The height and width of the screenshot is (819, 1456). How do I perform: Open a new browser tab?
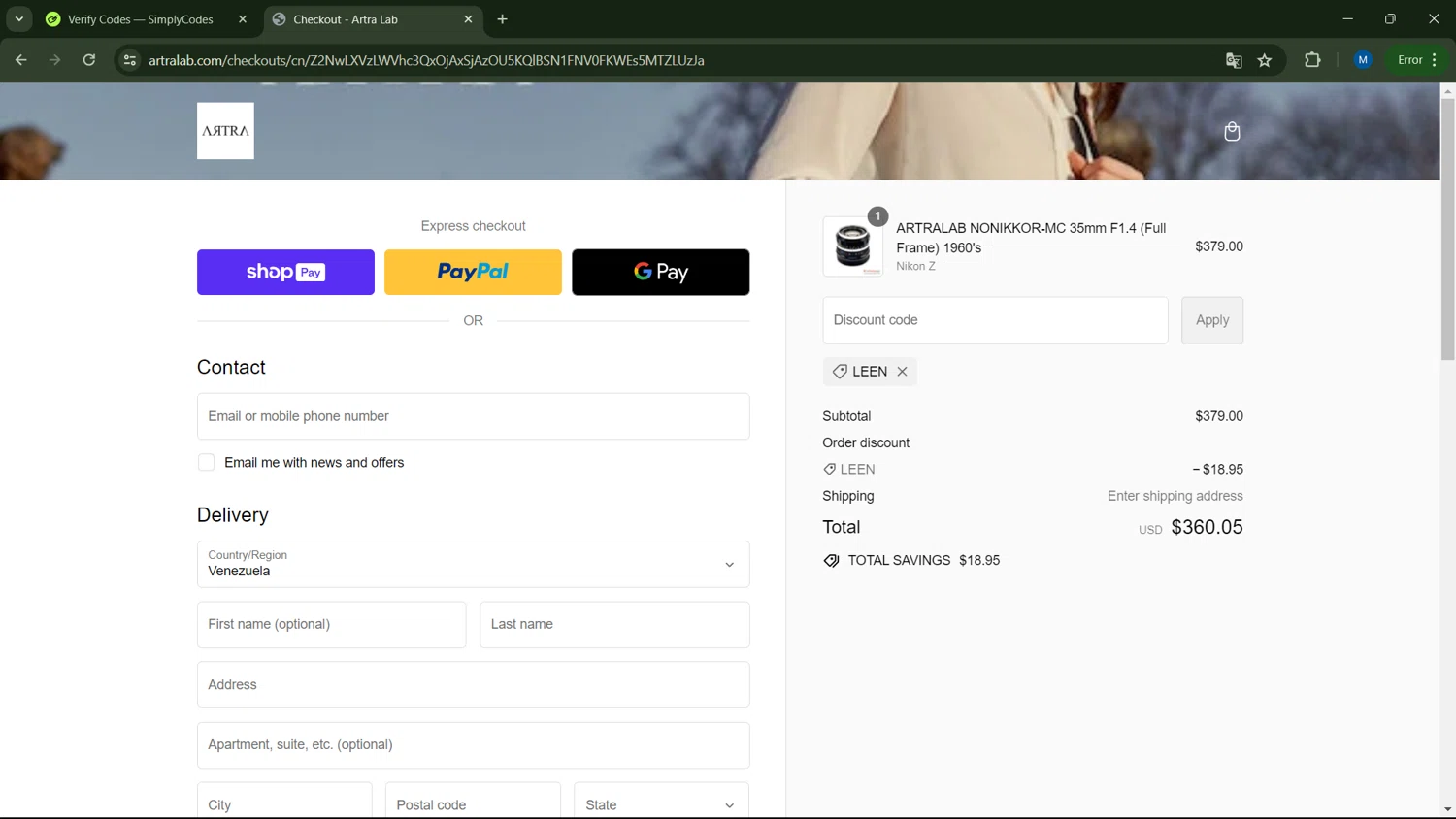click(502, 19)
